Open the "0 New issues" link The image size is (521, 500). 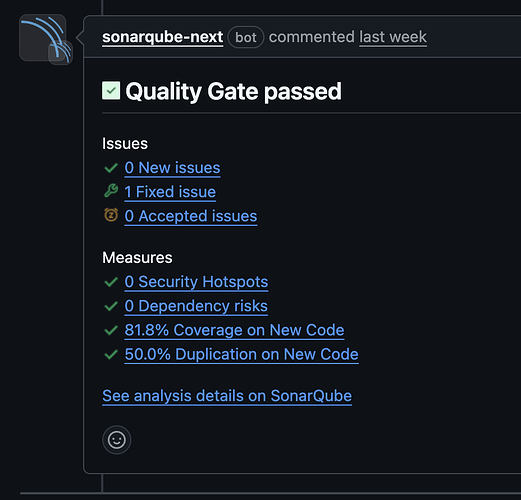(x=172, y=168)
